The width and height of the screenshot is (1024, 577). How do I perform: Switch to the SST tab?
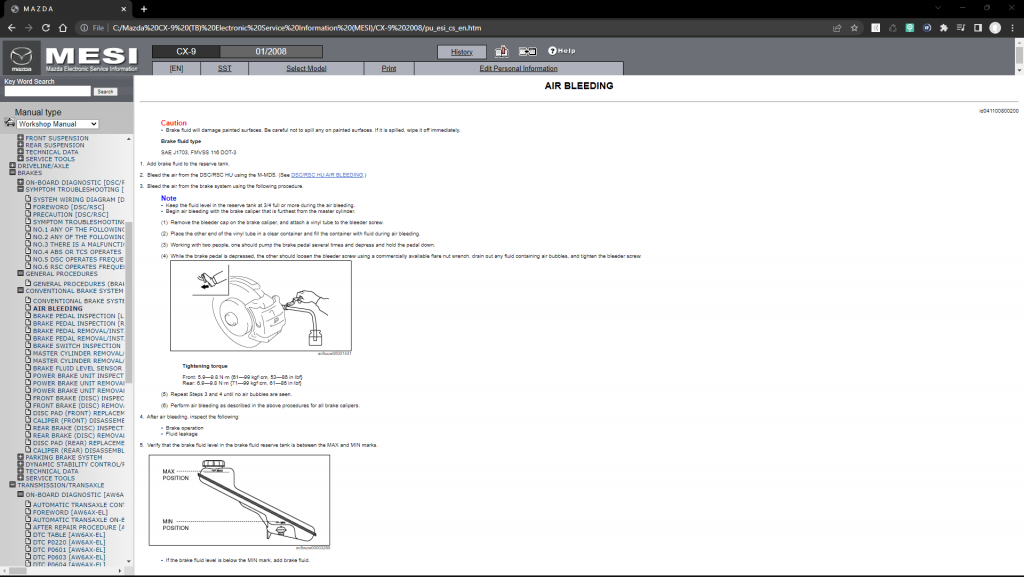click(225, 68)
